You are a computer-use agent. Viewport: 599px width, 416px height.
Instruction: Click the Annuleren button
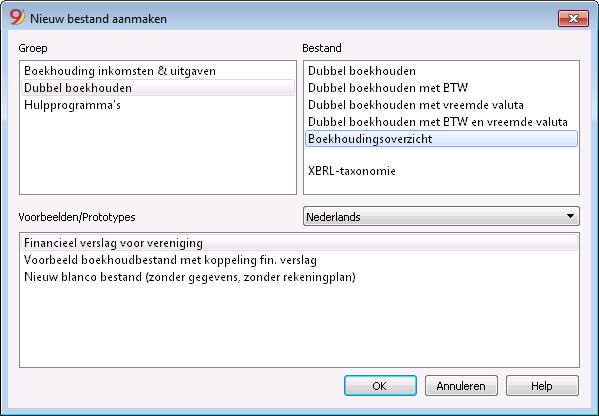tap(461, 386)
